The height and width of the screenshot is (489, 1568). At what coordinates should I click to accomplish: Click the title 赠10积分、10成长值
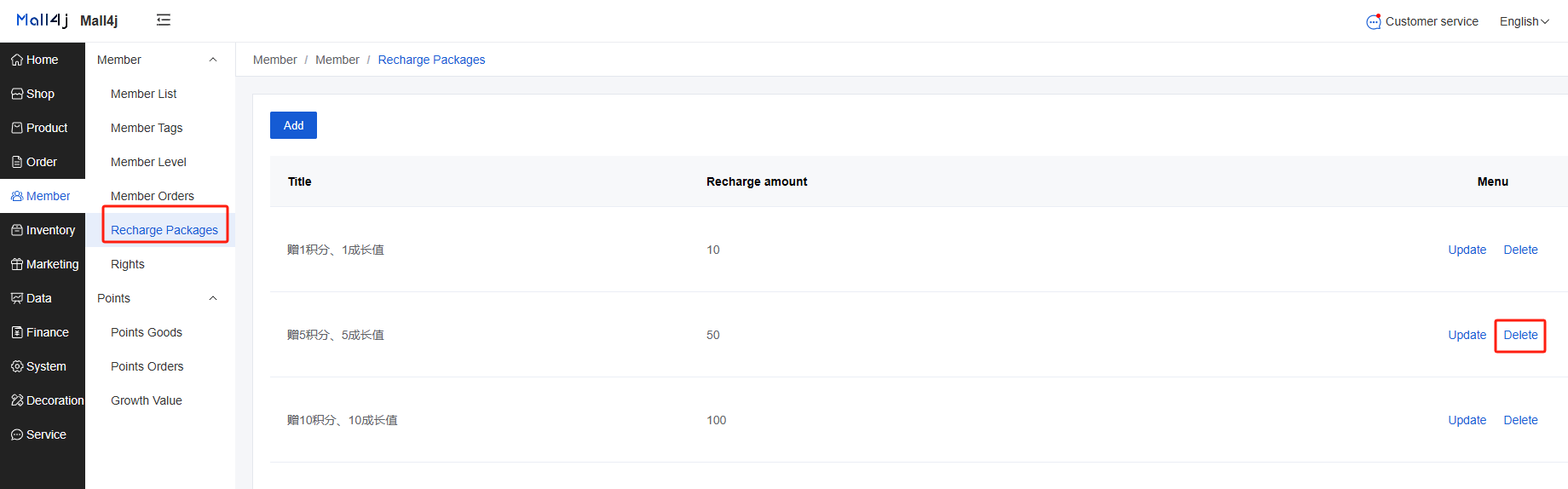[x=343, y=420]
